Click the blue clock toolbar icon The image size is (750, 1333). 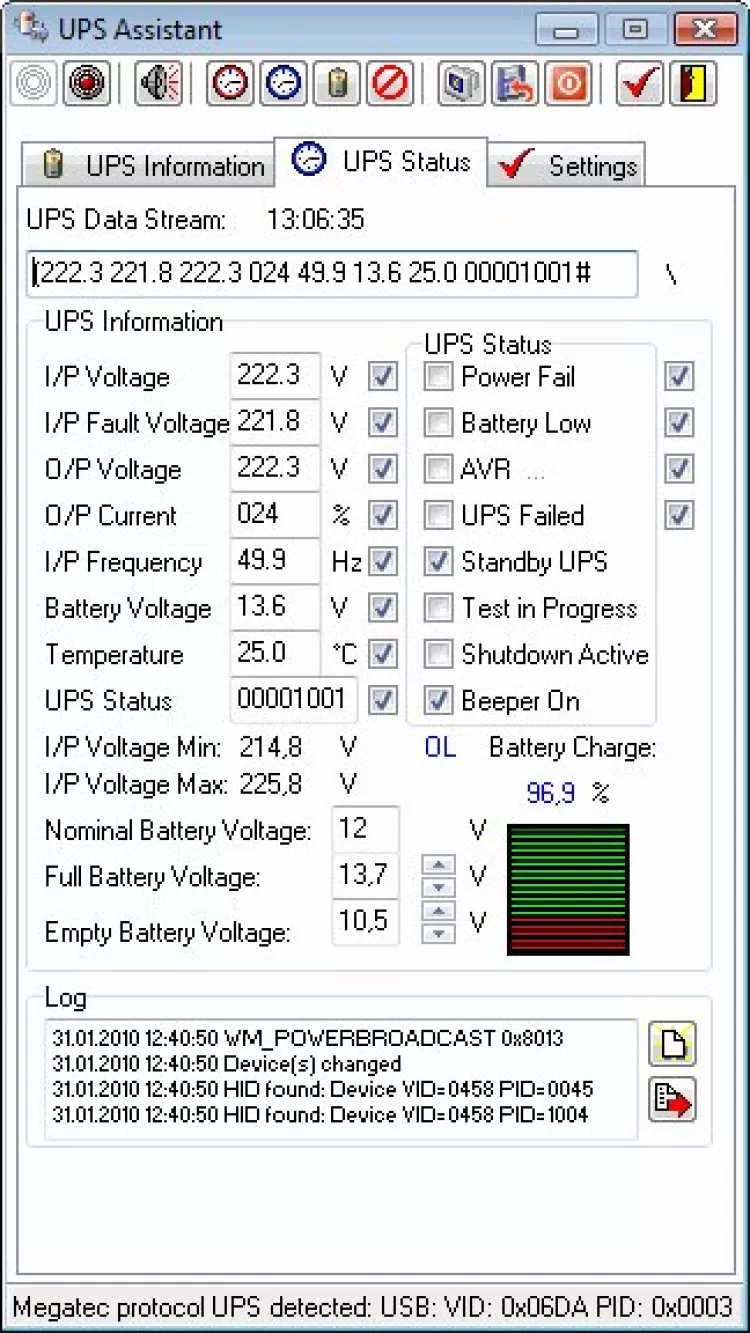tap(283, 83)
